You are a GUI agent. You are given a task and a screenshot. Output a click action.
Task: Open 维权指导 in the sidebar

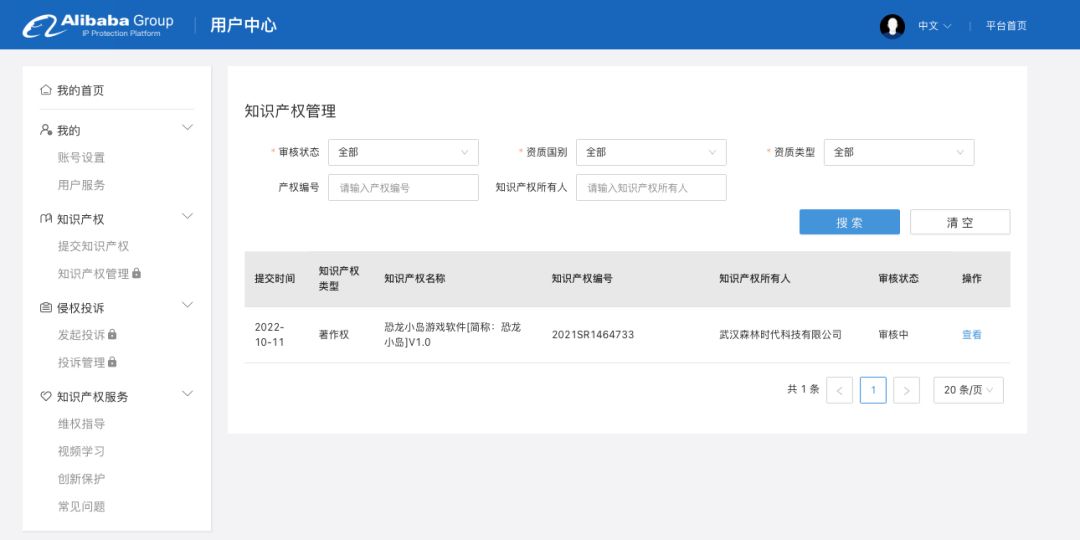point(81,424)
